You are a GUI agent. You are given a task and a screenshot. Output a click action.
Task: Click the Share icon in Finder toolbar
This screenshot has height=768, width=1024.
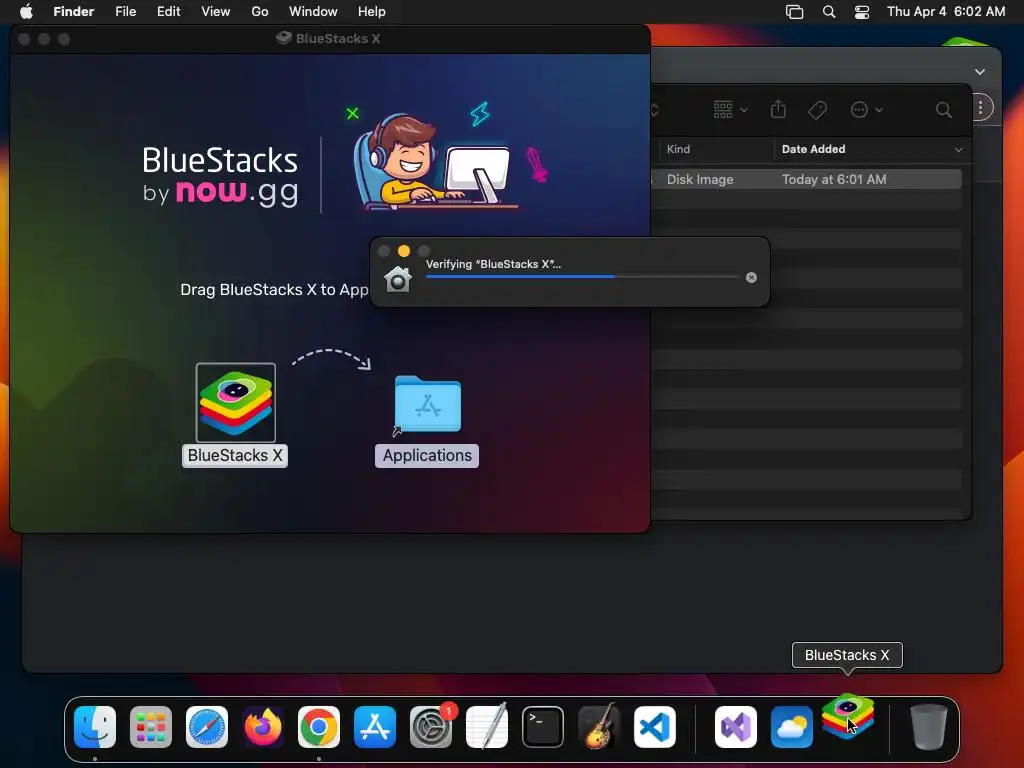point(778,109)
